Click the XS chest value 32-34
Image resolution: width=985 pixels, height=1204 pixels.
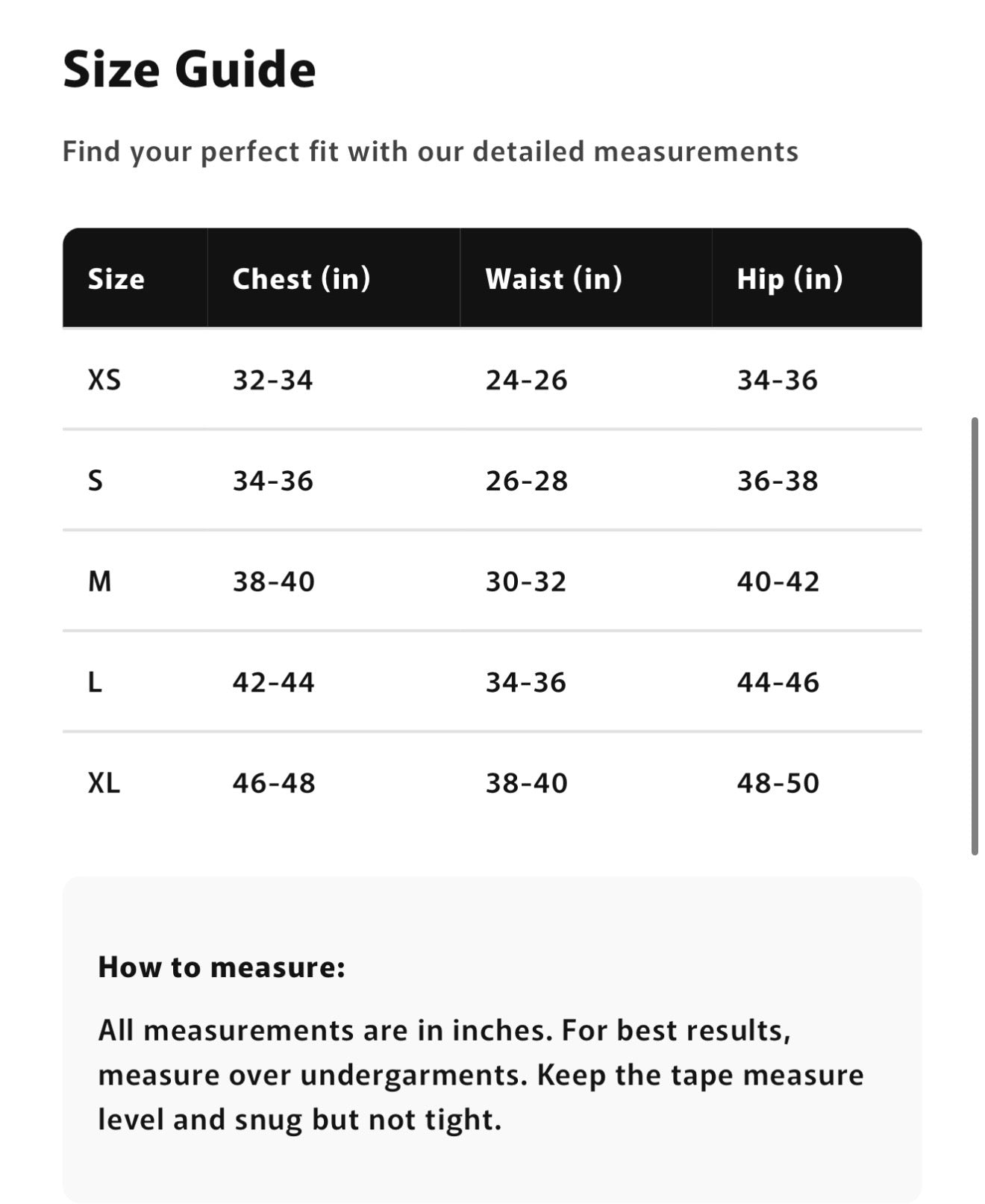tap(272, 380)
